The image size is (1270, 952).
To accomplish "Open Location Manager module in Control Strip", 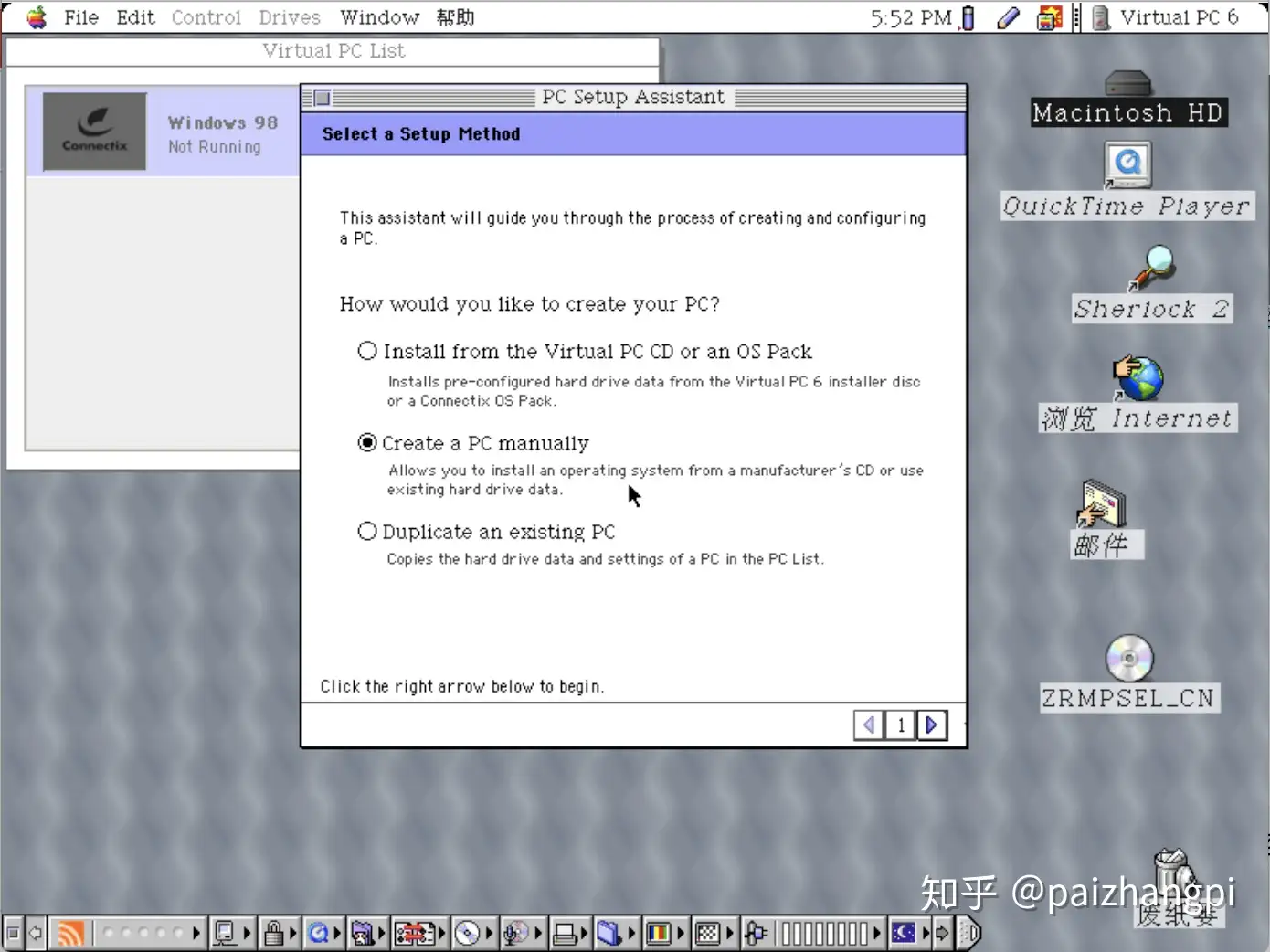I will pos(415,933).
